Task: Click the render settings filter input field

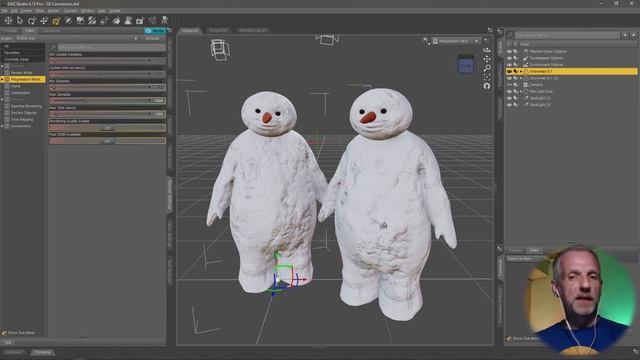Action: click(x=111, y=47)
